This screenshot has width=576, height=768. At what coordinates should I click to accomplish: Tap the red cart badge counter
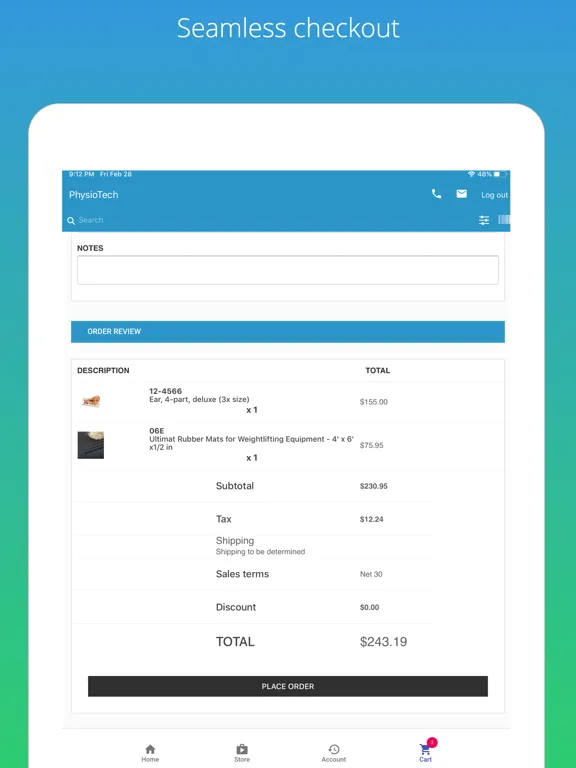click(x=432, y=743)
